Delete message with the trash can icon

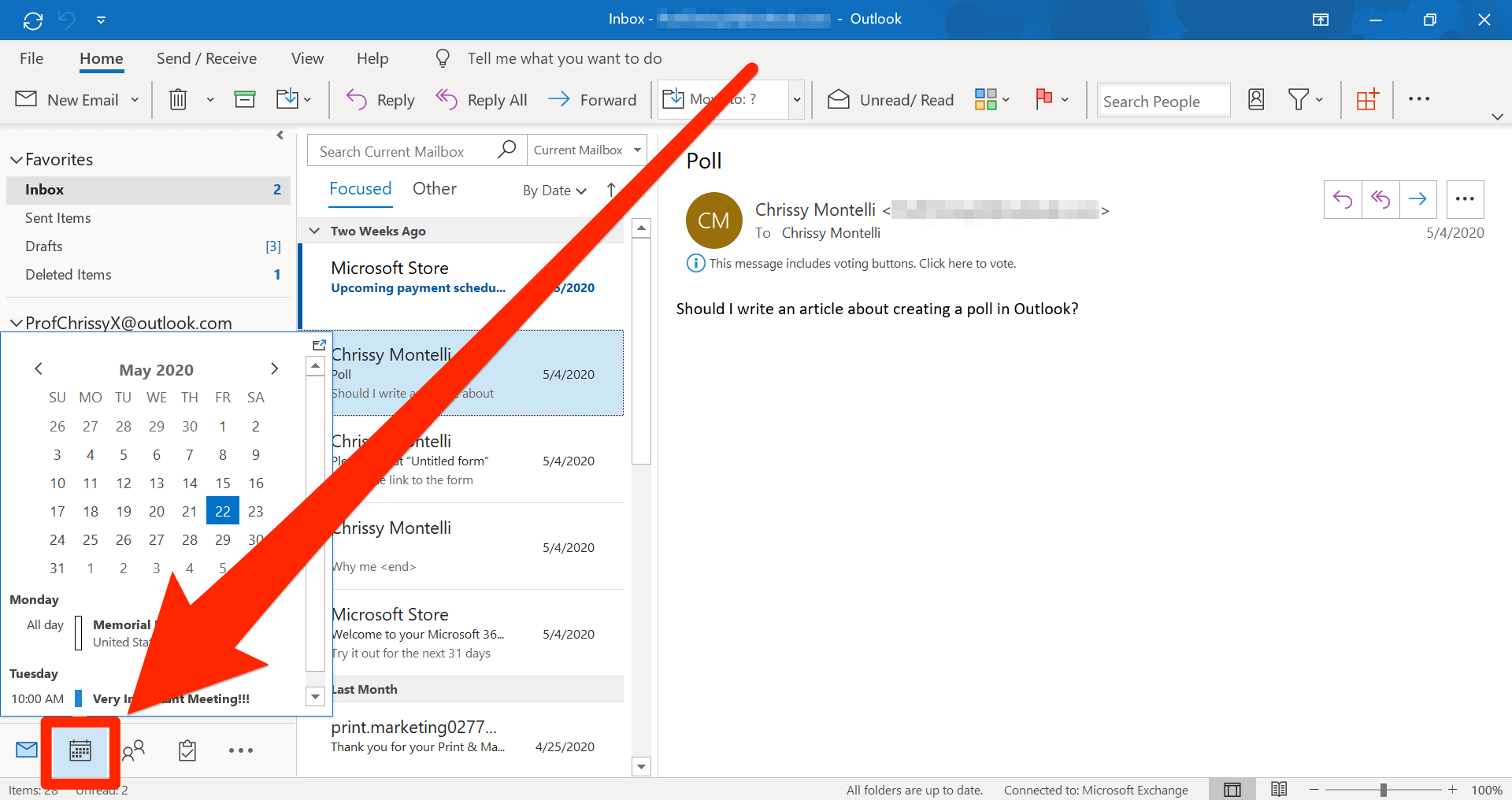click(x=179, y=99)
